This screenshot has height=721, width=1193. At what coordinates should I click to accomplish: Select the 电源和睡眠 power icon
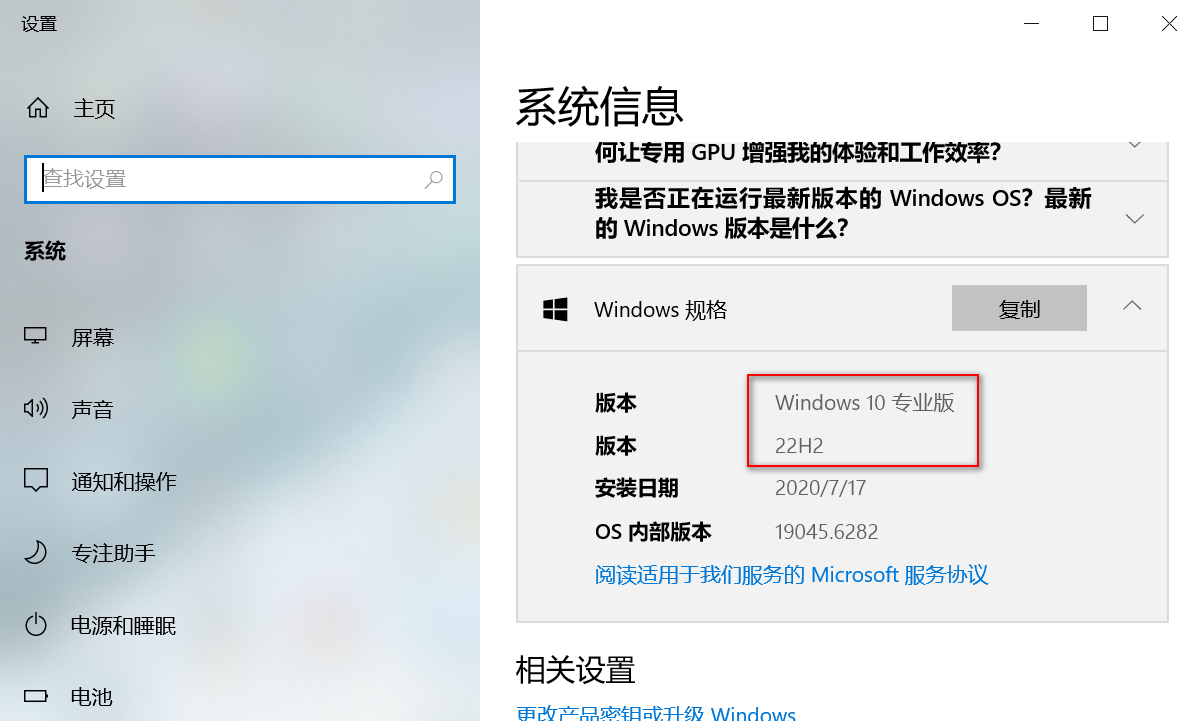point(36,624)
